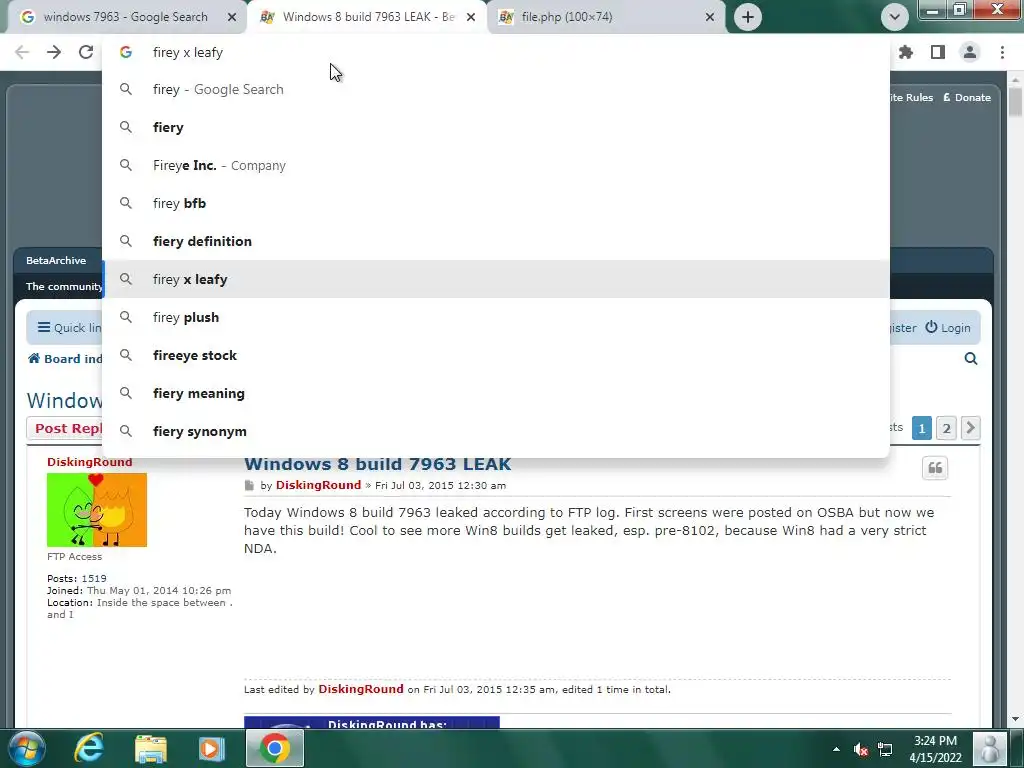The width and height of the screenshot is (1024, 768).
Task: Select the fiery synonym suggestion
Action: pyautogui.click(x=496, y=431)
